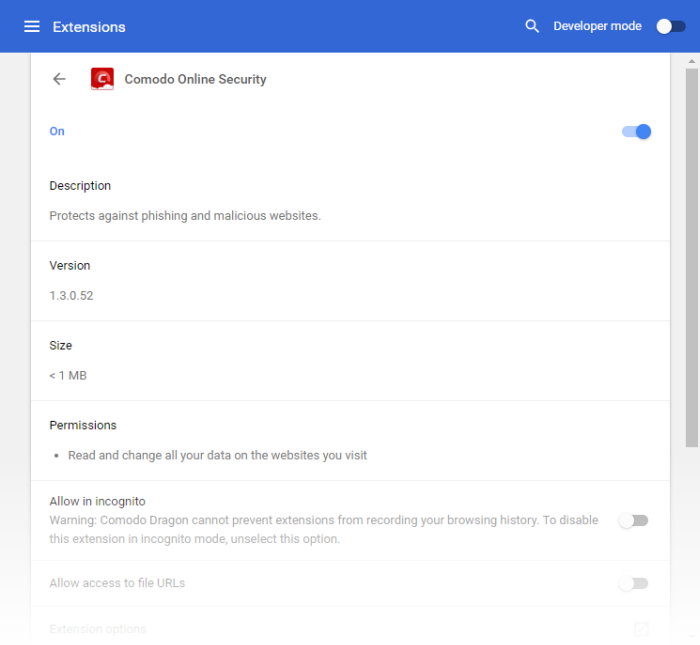Click the size value '< 1 MB'
This screenshot has height=645, width=700.
(x=68, y=375)
